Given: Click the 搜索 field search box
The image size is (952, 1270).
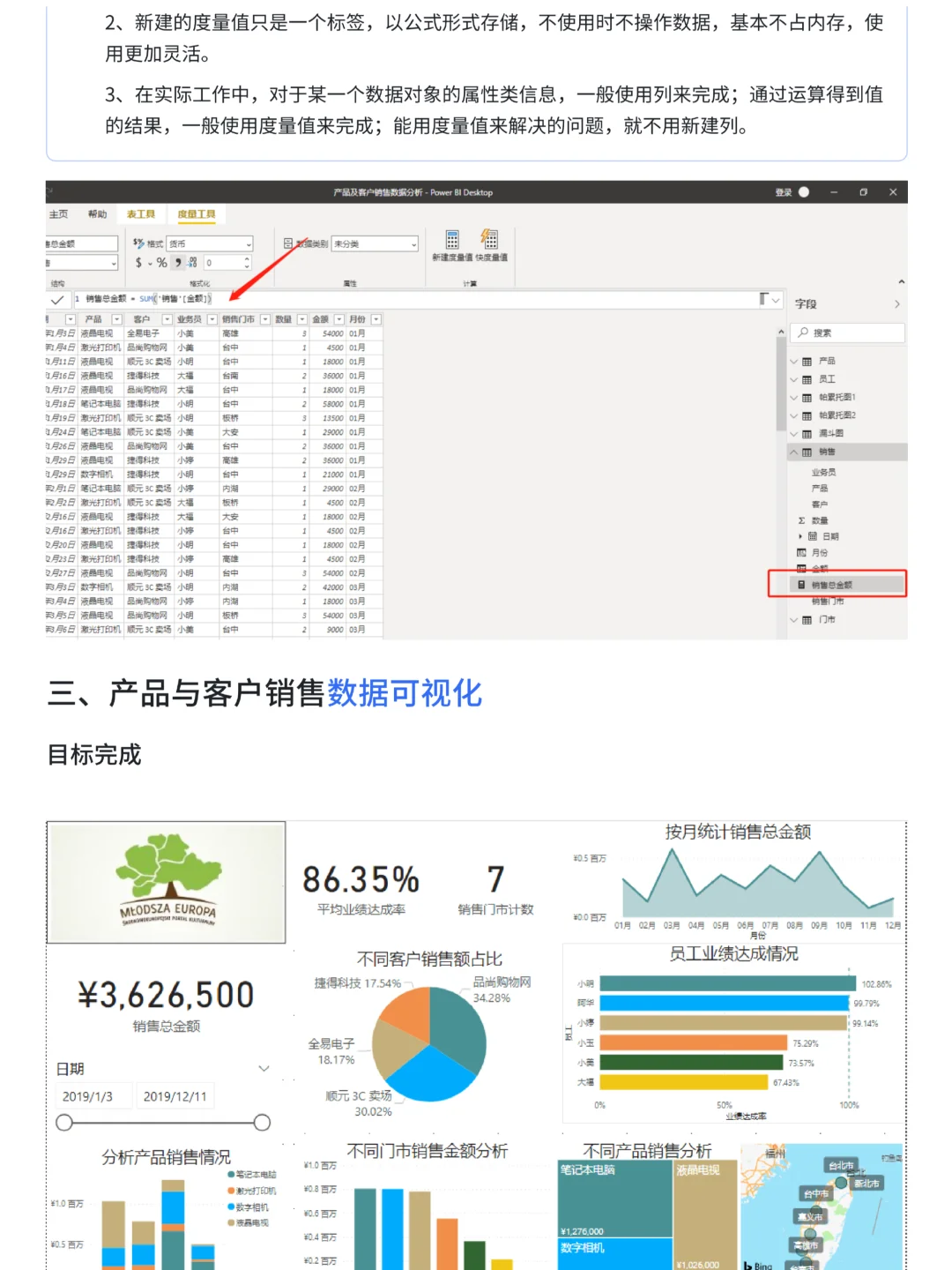Looking at the screenshot, I should tap(847, 332).
